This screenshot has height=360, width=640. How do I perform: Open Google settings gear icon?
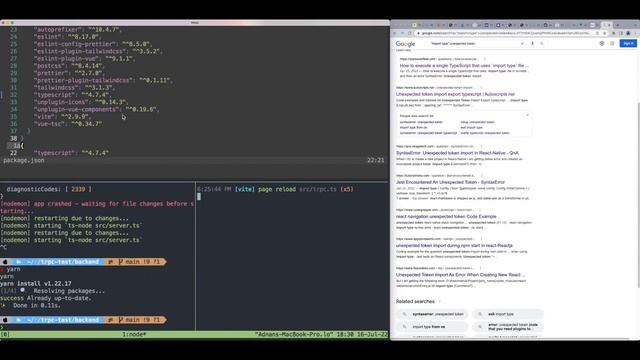(602, 43)
